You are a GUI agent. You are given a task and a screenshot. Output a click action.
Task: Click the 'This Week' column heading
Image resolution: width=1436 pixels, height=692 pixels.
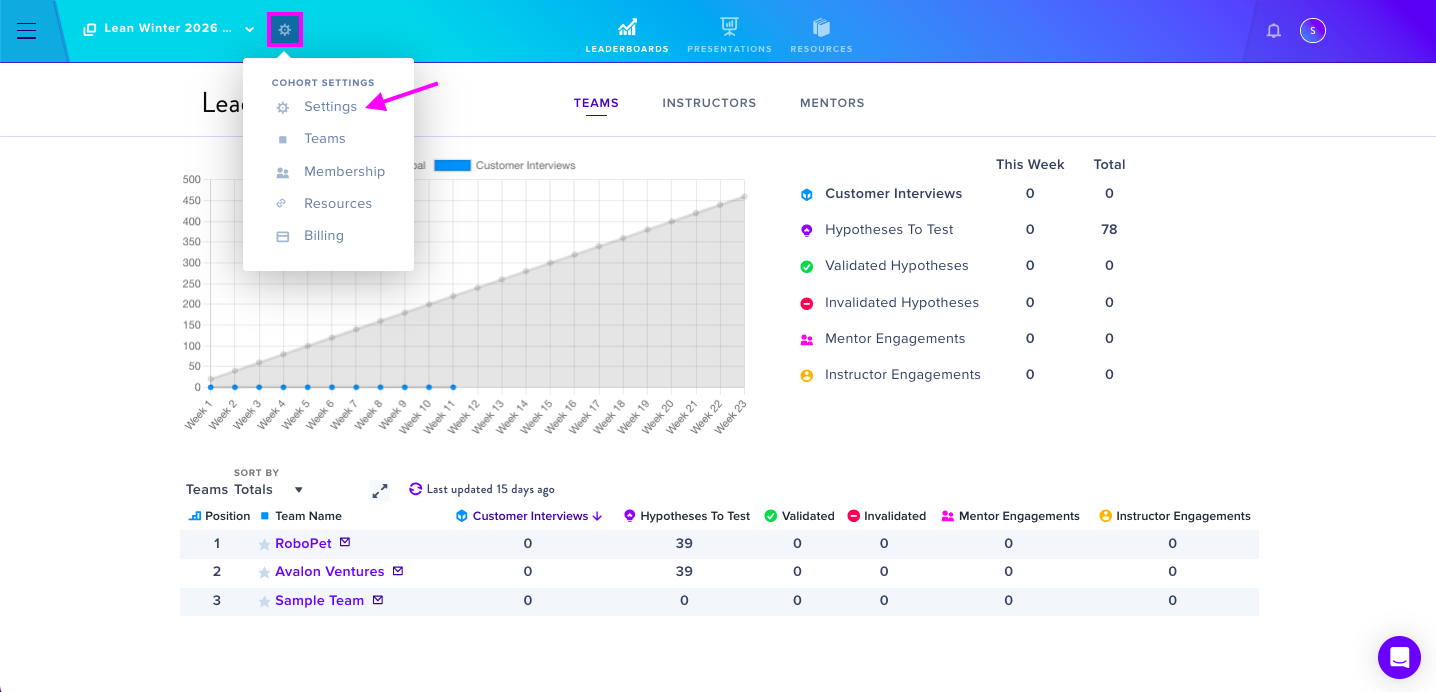1030,165
